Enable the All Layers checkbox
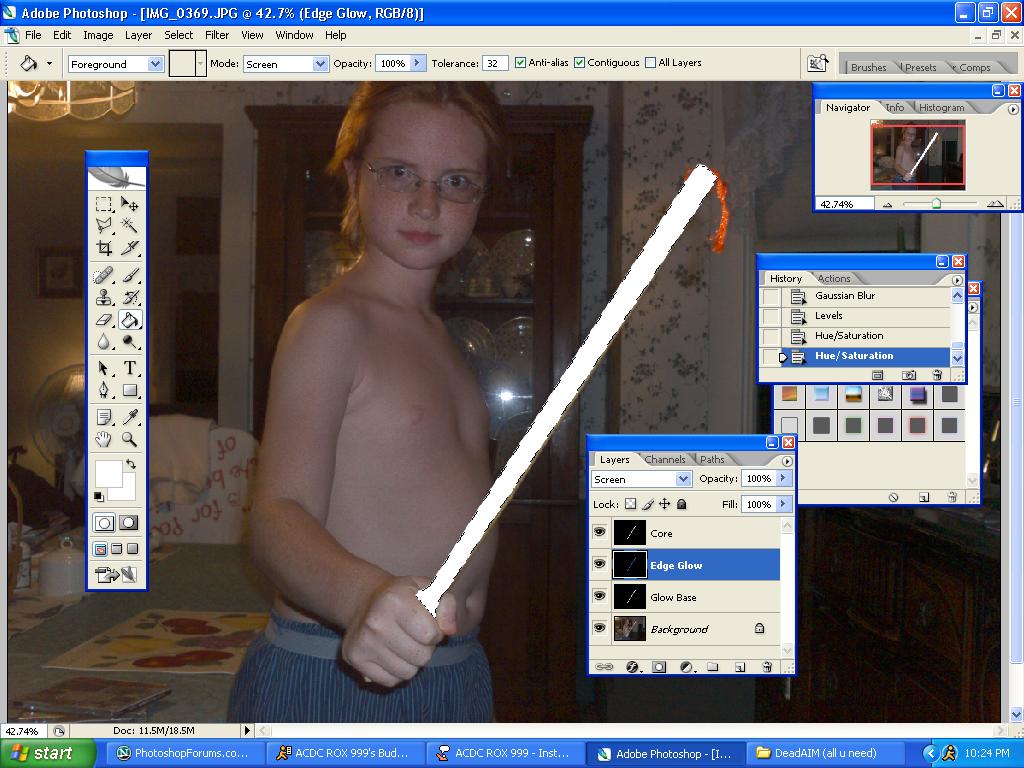Viewport: 1024px width, 768px height. coord(651,63)
